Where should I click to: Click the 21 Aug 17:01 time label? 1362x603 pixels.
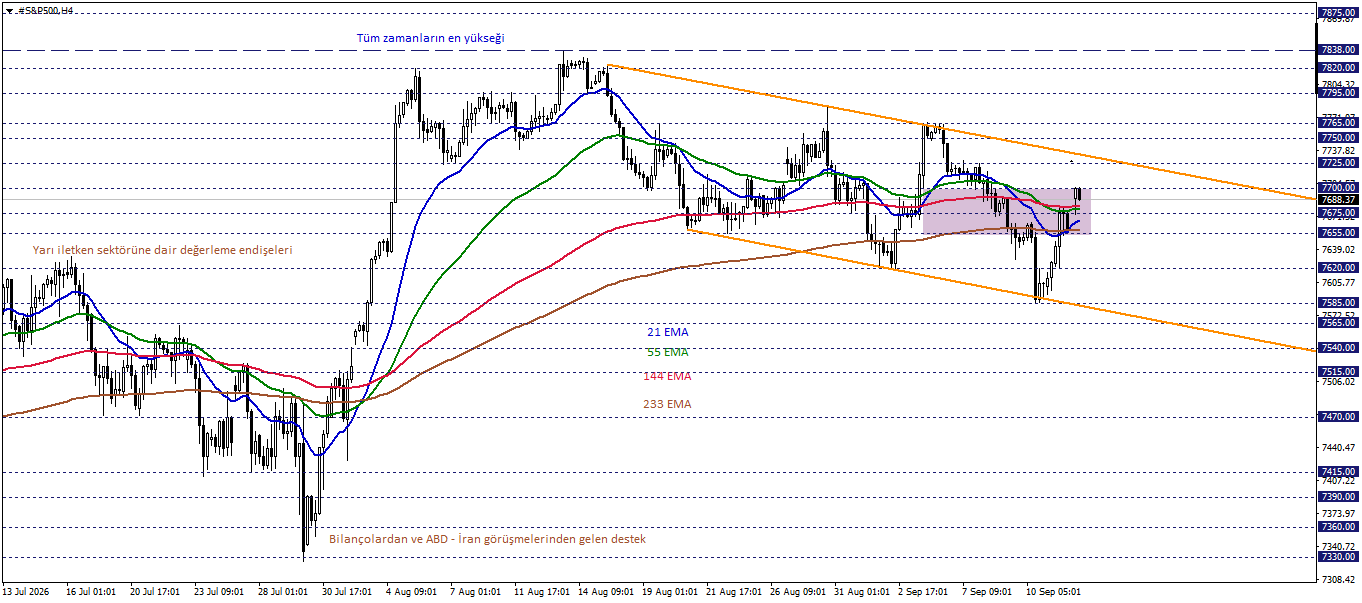(733, 592)
